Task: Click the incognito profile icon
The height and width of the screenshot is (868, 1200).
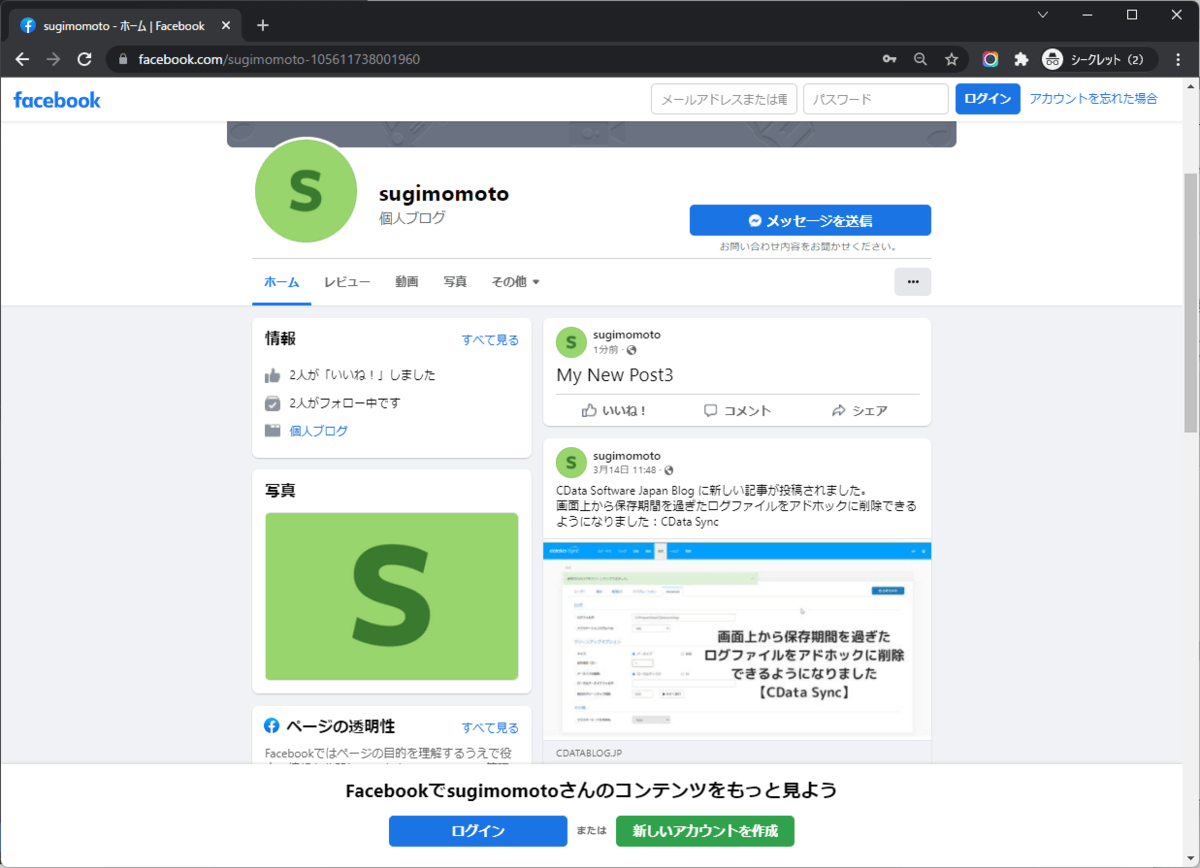Action: (1052, 59)
